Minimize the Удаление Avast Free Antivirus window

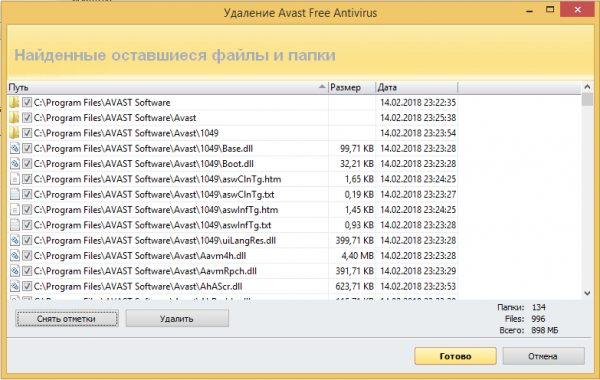(x=530, y=10)
